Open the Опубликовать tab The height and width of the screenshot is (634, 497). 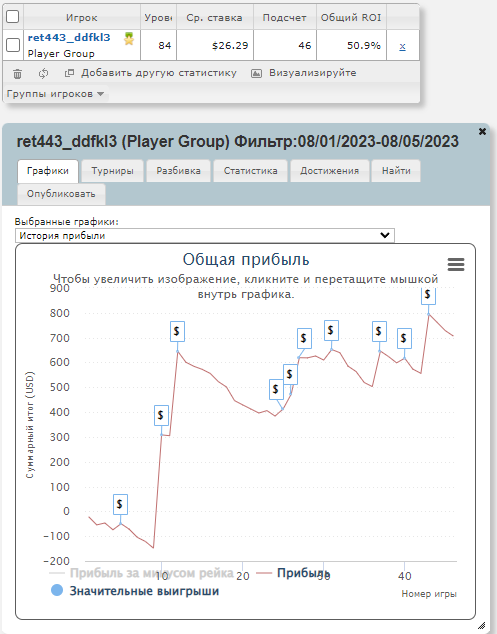61,194
